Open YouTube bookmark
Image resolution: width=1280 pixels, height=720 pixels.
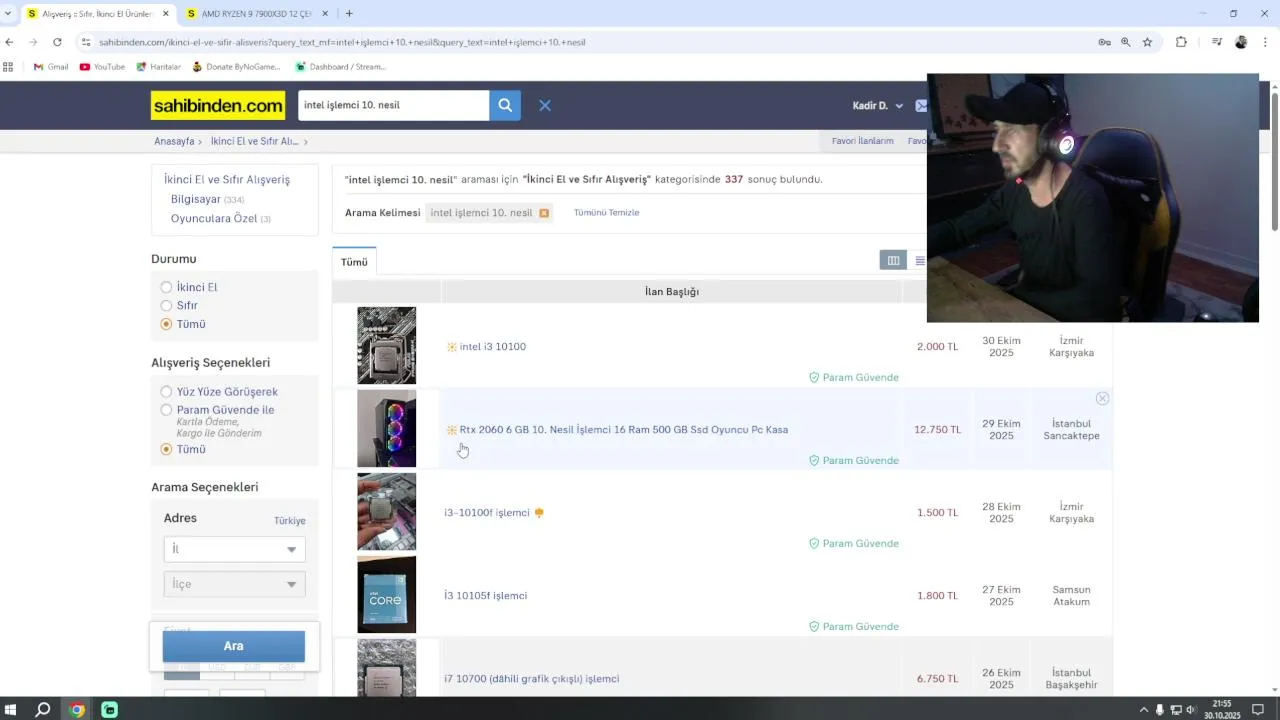102,67
